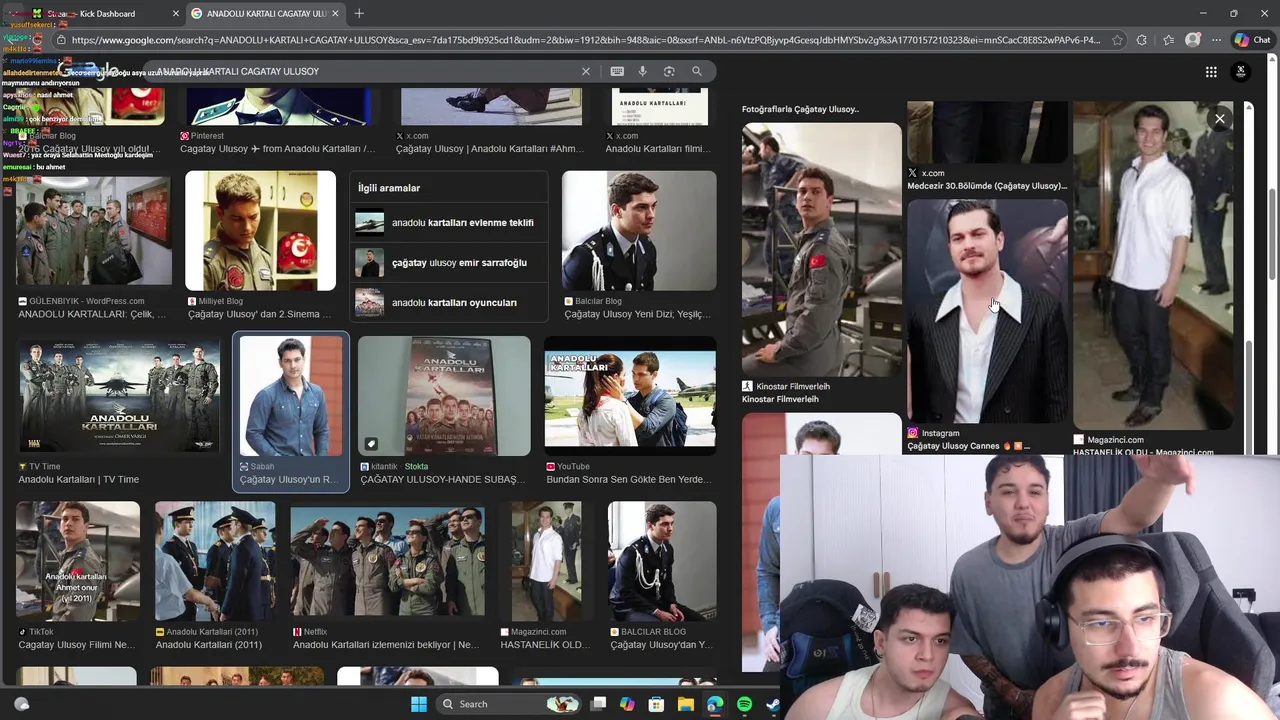
Task: Open the Milliyet Blog pilot image
Action: coord(260,231)
